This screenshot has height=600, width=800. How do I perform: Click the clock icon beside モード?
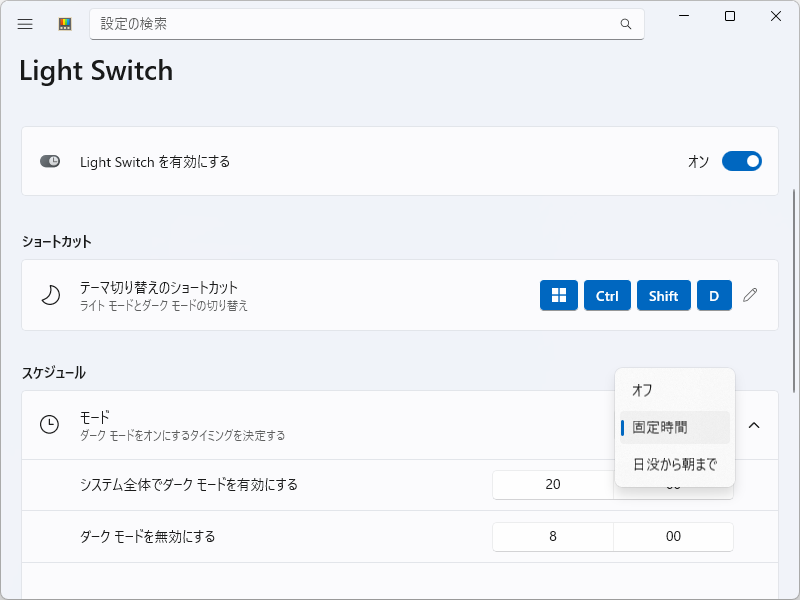(x=49, y=425)
